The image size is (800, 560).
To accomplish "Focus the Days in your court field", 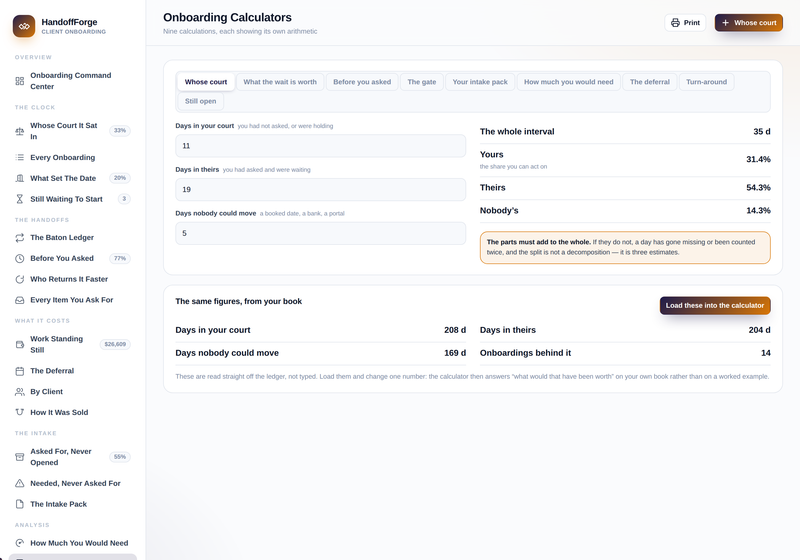I will (320, 146).
